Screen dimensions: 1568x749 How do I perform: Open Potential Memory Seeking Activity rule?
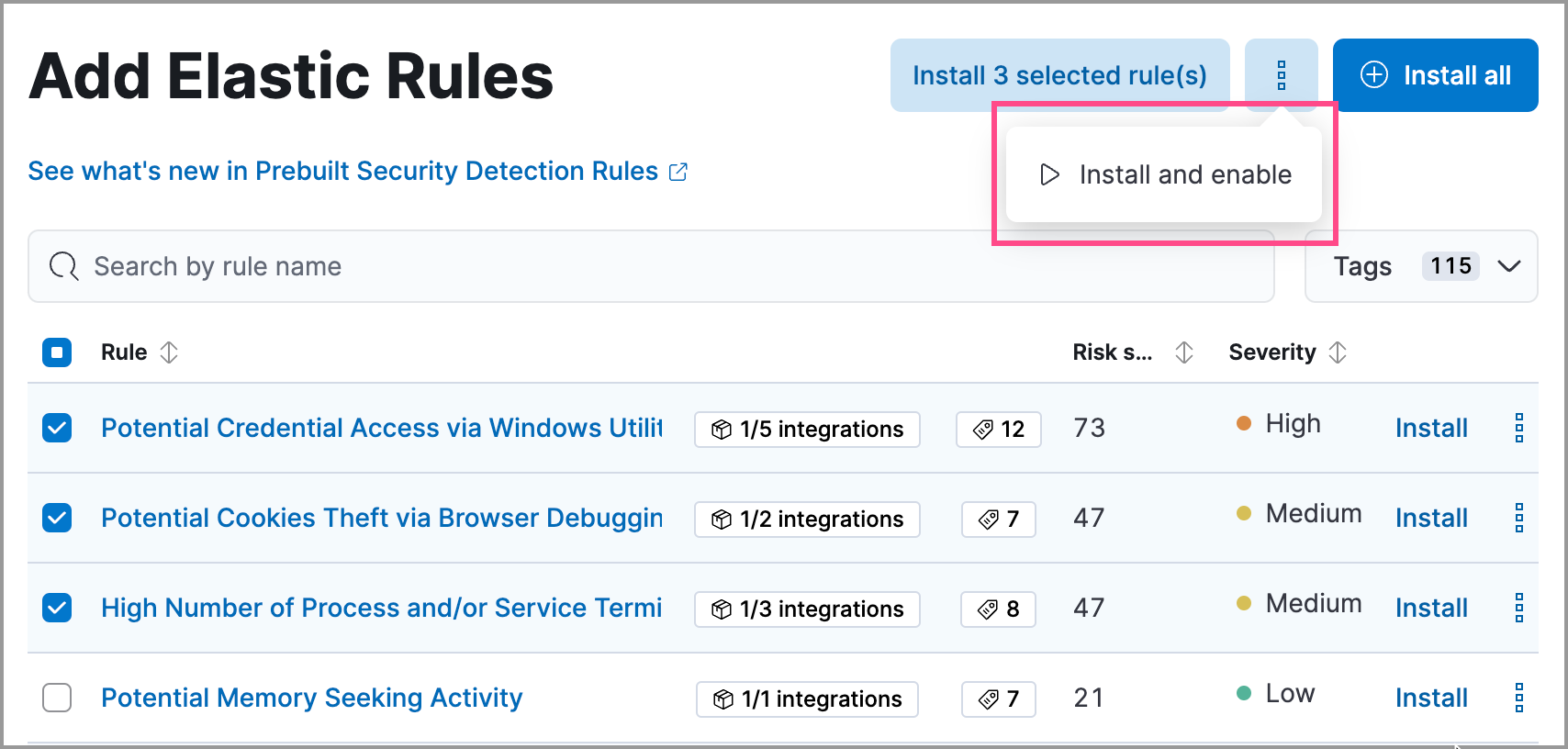pos(312,698)
